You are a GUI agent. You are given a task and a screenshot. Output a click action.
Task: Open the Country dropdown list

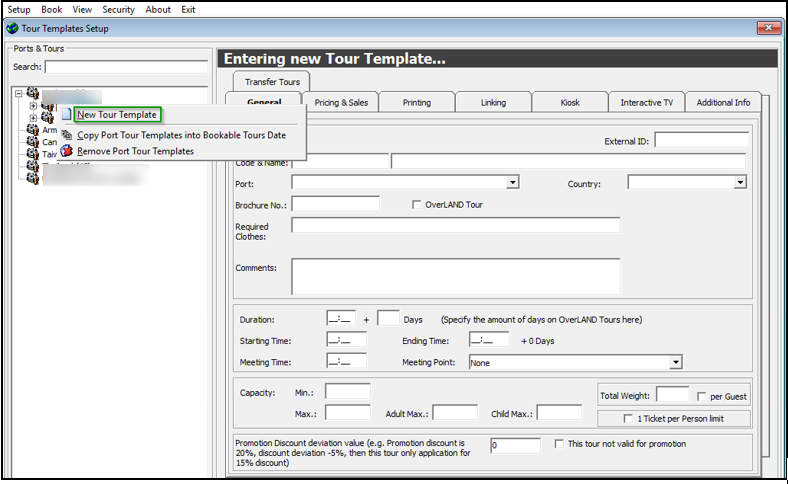pos(740,182)
